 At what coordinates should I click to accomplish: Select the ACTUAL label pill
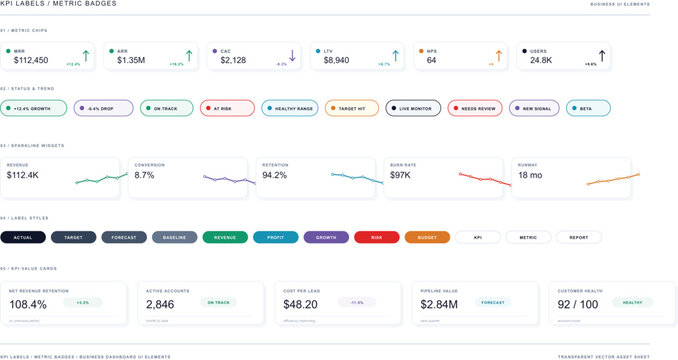(x=23, y=237)
